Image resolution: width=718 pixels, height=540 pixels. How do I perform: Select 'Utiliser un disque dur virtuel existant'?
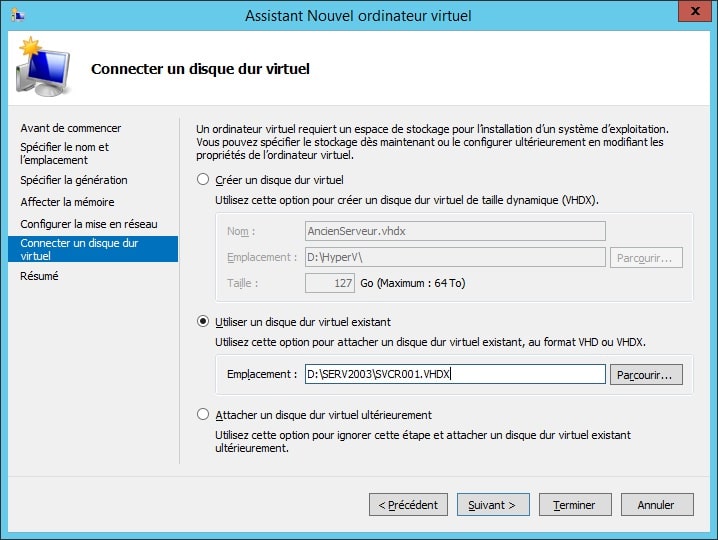coord(204,322)
